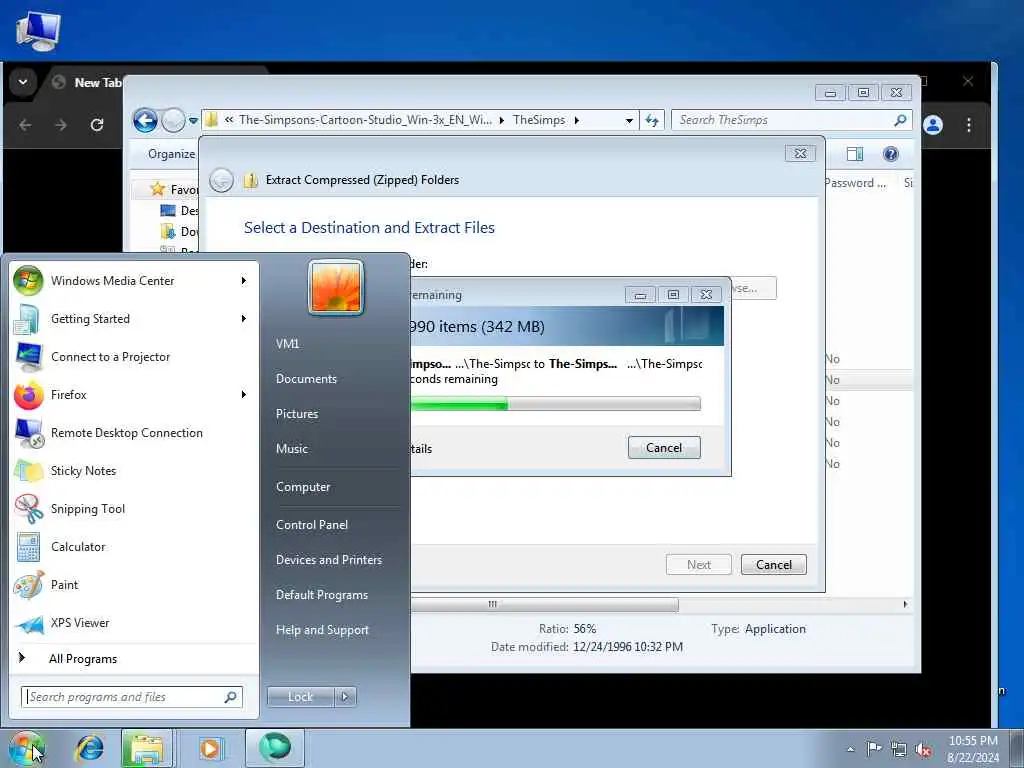Viewport: 1024px width, 768px height.
Task: Open Calculator from Start menu
Action: pos(134,547)
